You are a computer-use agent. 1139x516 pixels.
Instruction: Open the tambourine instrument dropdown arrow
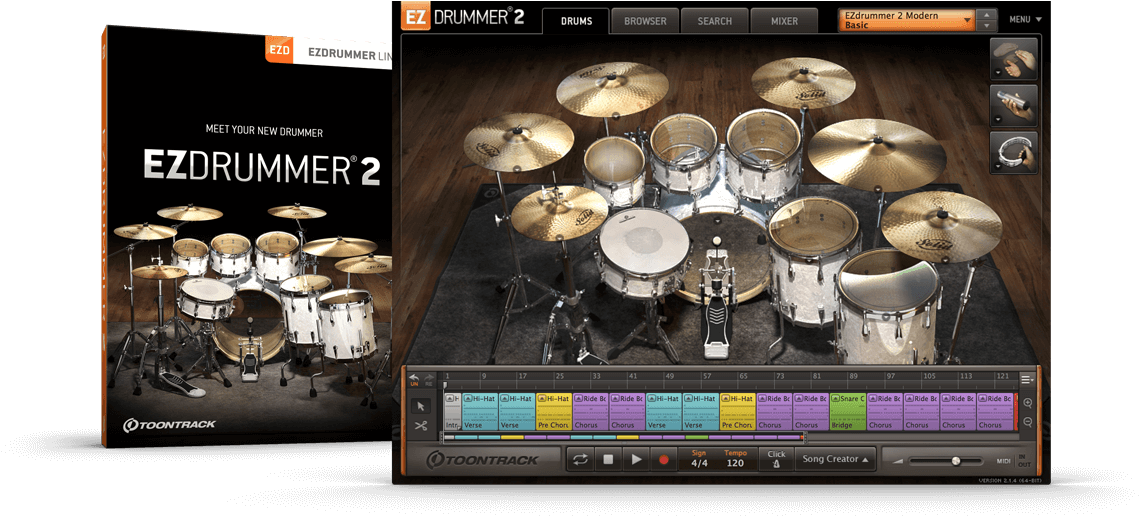[997, 166]
